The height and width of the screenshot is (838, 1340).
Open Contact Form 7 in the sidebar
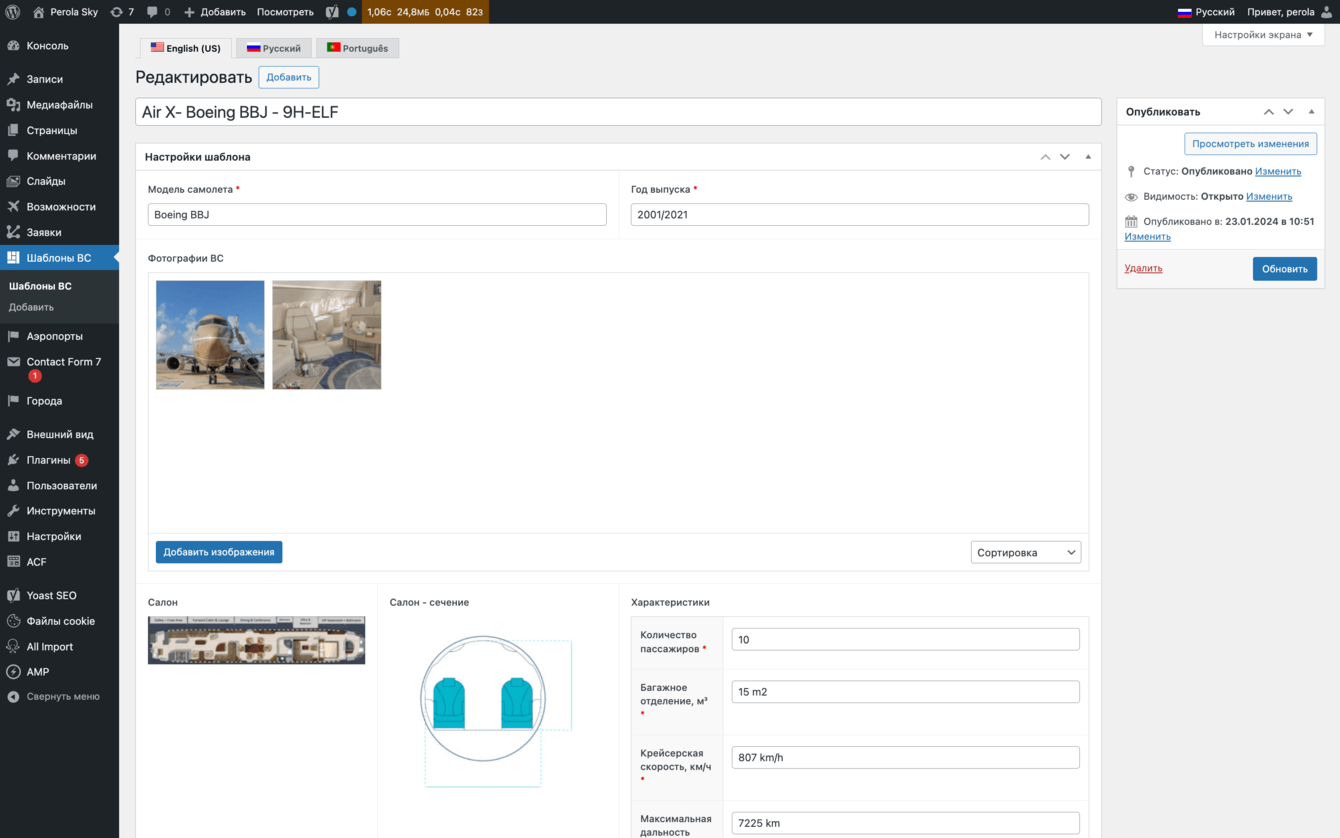(x=63, y=362)
